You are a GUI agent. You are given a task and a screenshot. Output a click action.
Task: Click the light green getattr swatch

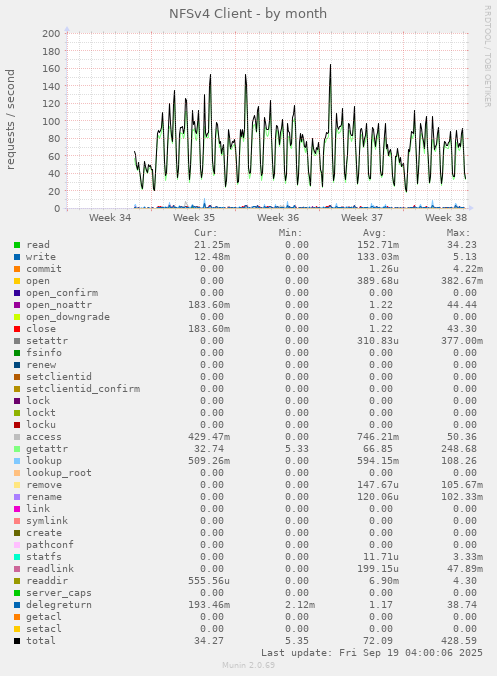[x=17, y=449]
